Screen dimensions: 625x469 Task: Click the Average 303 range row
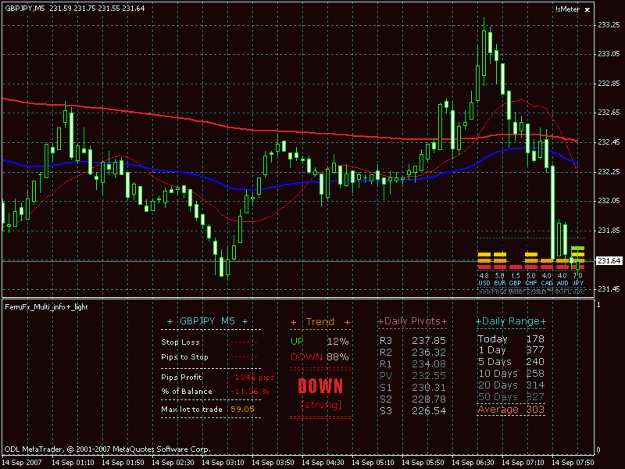click(511, 410)
